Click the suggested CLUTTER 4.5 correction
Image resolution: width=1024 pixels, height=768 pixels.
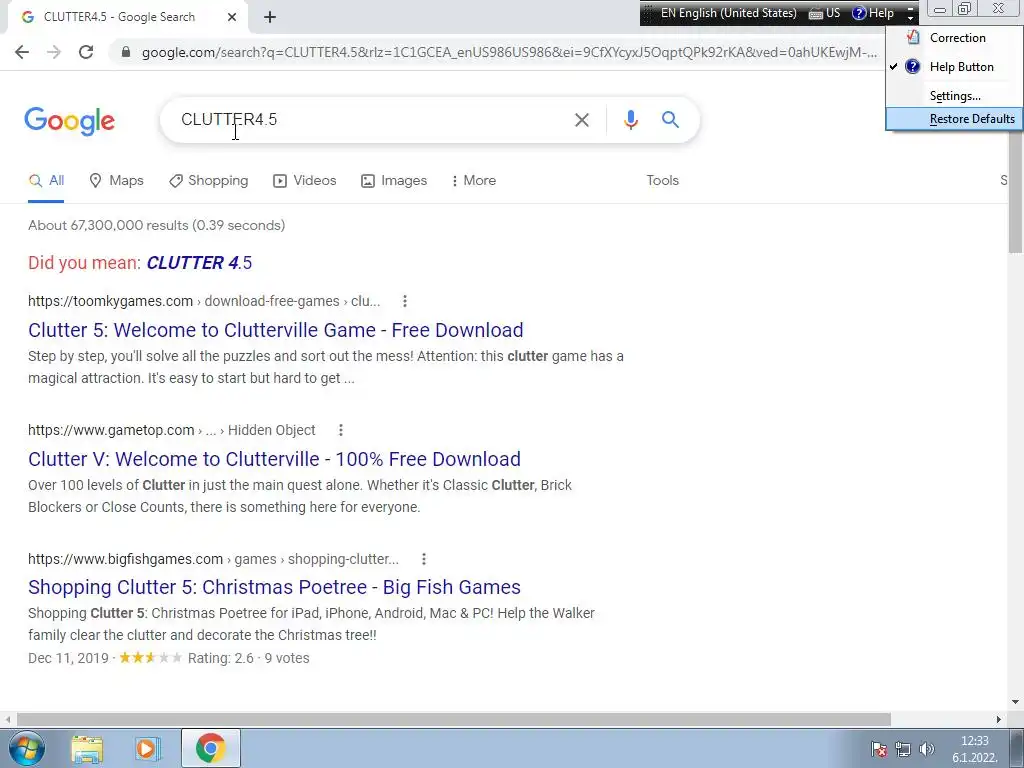coord(199,263)
